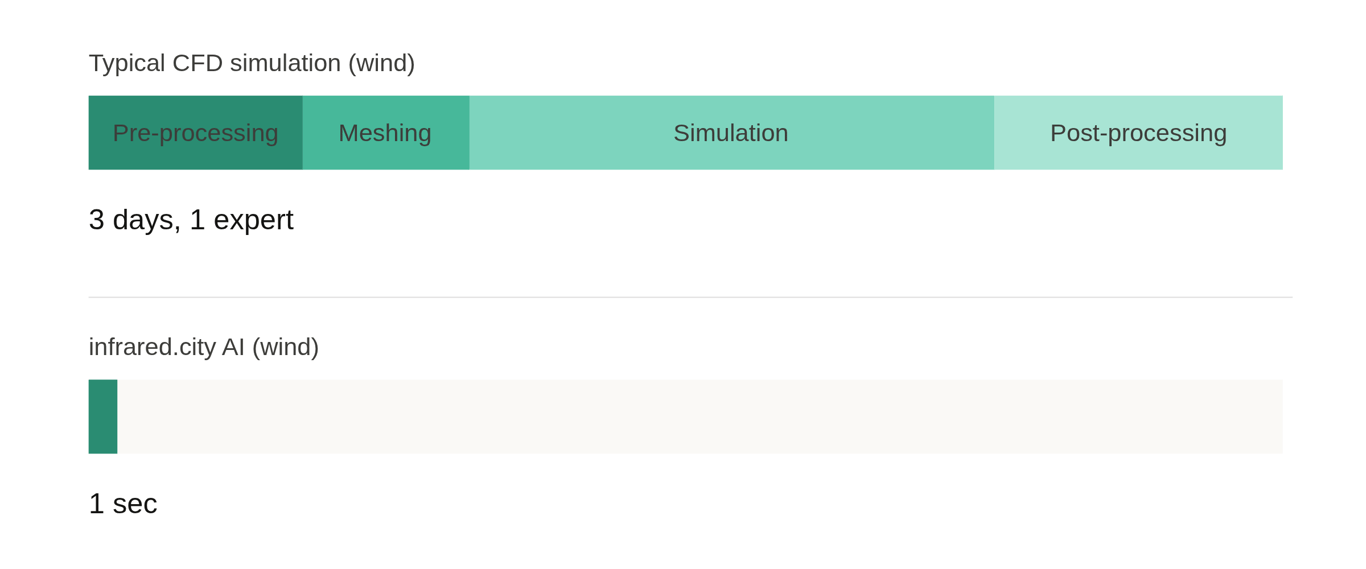Click the "infrared.city" name in the heading
Screen dimensions: 1366x569
coord(165,347)
